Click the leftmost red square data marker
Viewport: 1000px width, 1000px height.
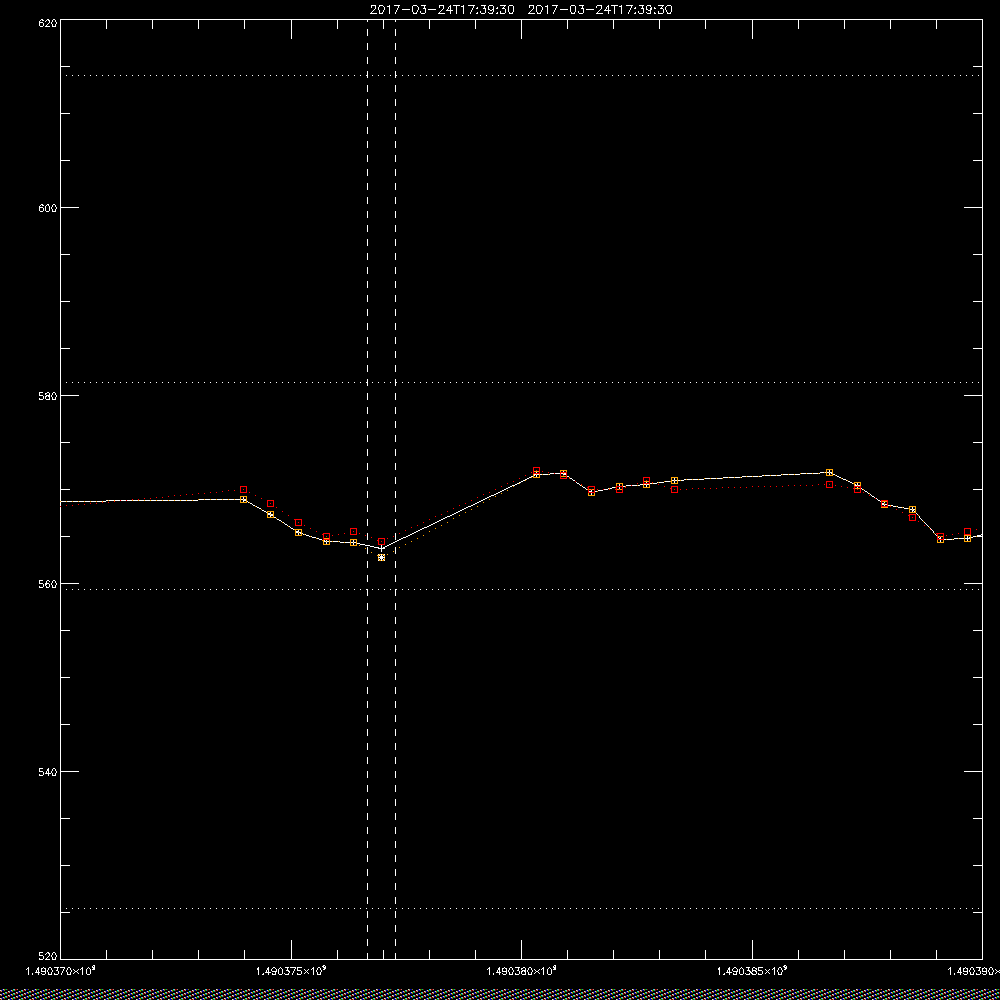tap(244, 489)
